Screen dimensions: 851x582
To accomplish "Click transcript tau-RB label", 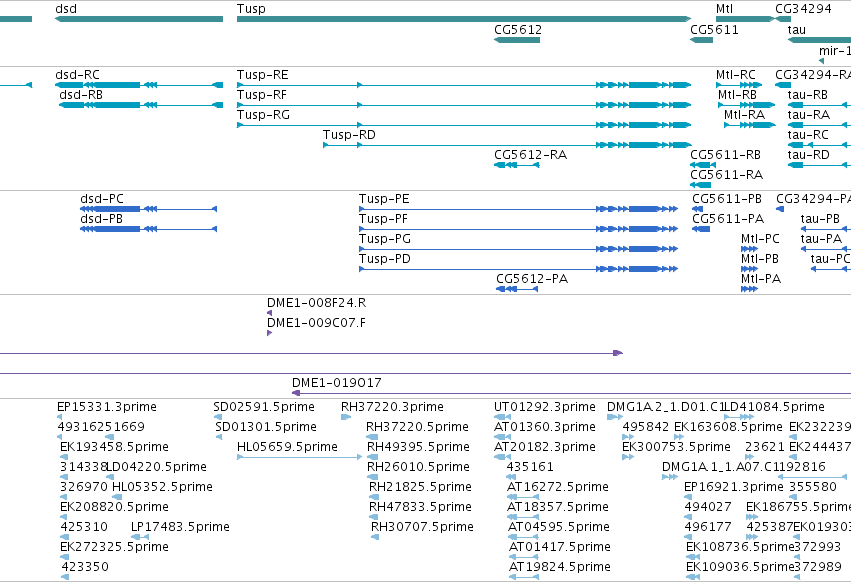I will pos(808,95).
